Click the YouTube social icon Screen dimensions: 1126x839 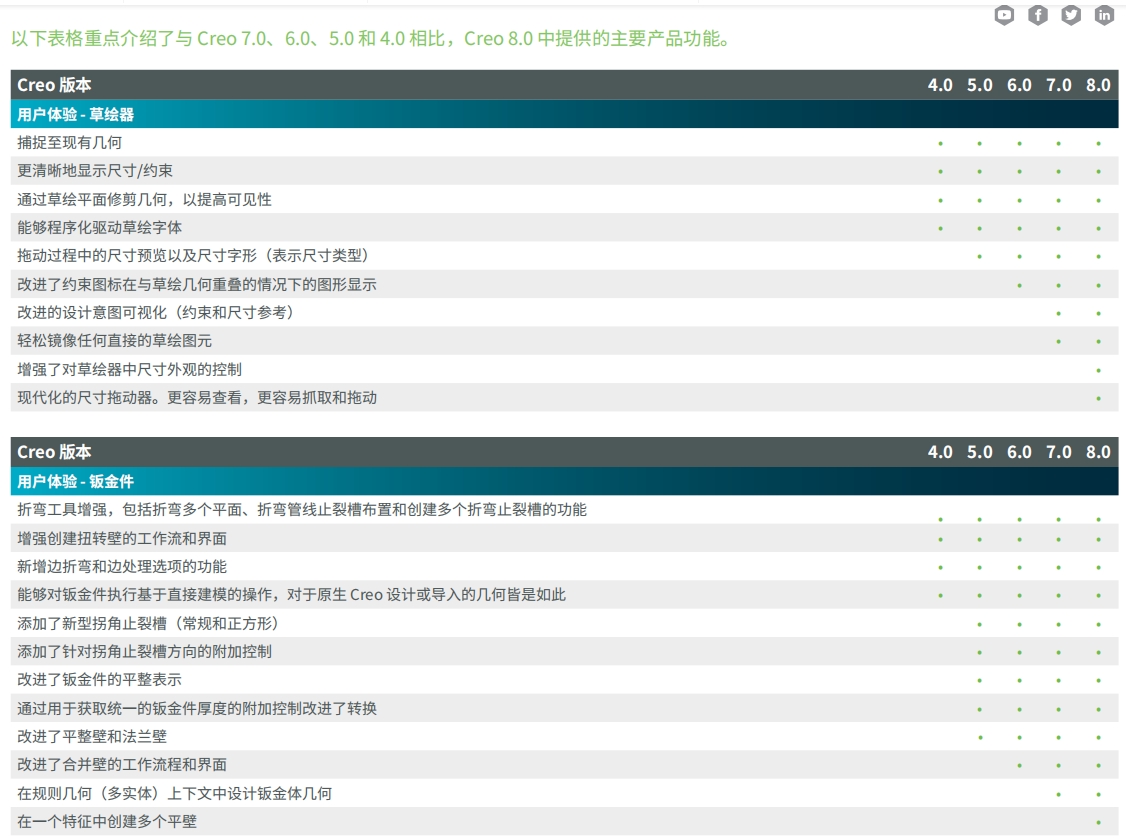click(1004, 15)
